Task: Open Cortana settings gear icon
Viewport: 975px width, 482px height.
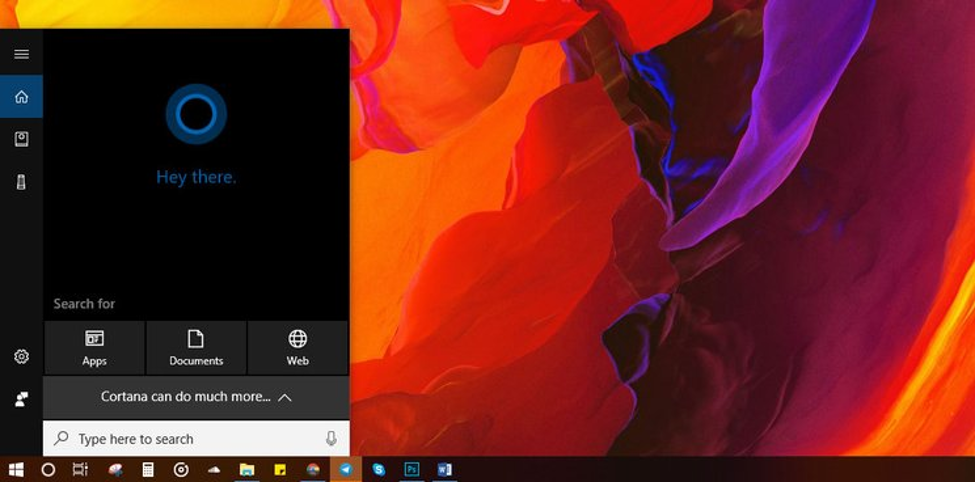Action: point(21,356)
